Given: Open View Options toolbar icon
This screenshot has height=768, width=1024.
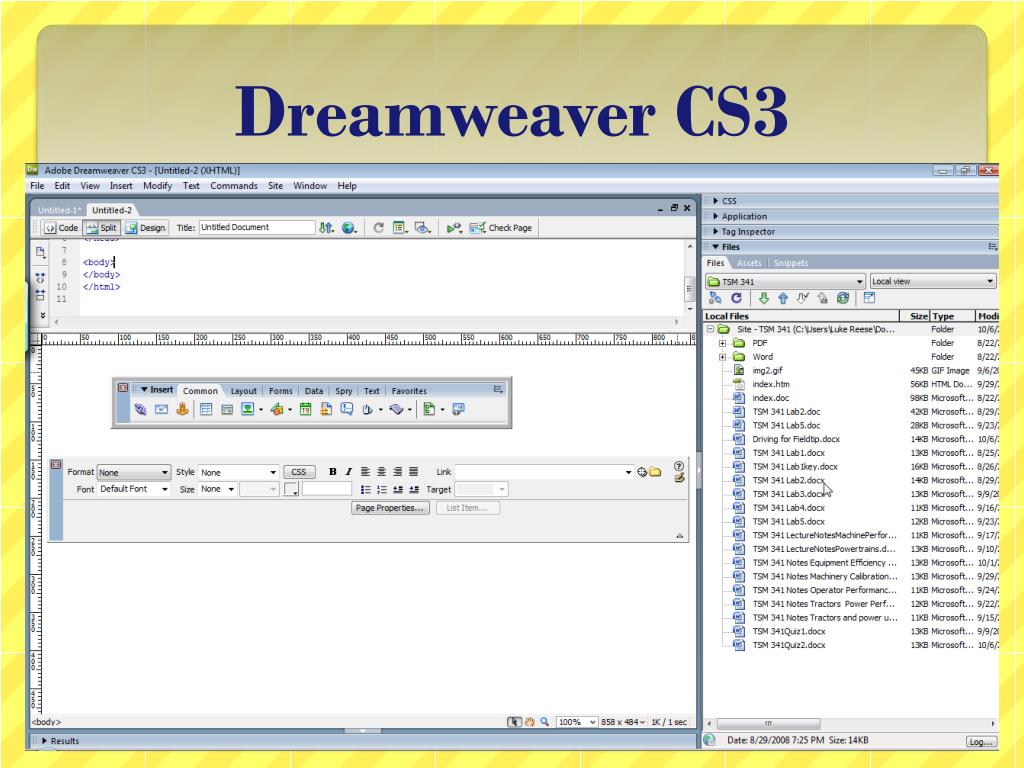Looking at the screenshot, I should tap(400, 228).
